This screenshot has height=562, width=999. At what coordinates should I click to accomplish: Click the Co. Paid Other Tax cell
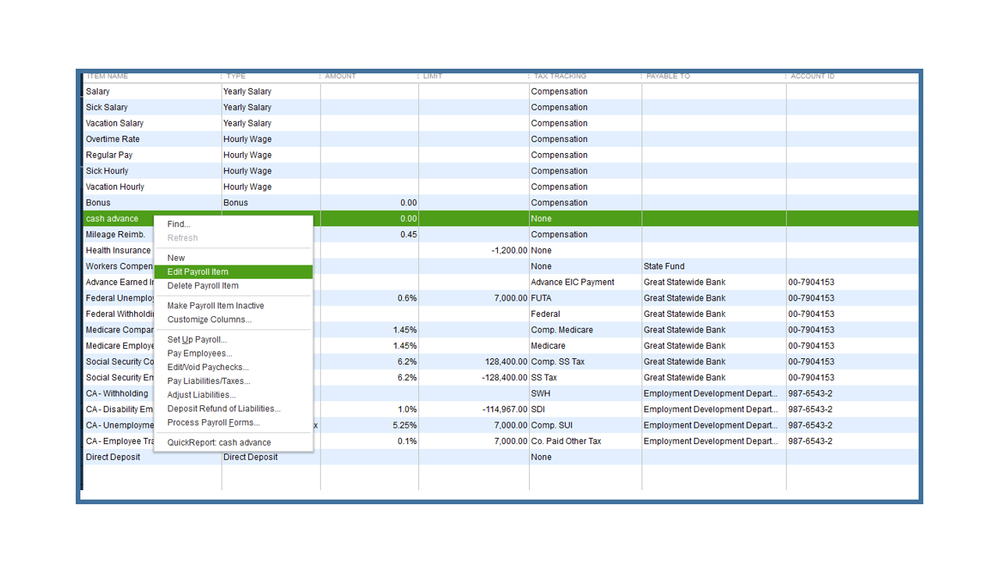pyautogui.click(x=566, y=442)
